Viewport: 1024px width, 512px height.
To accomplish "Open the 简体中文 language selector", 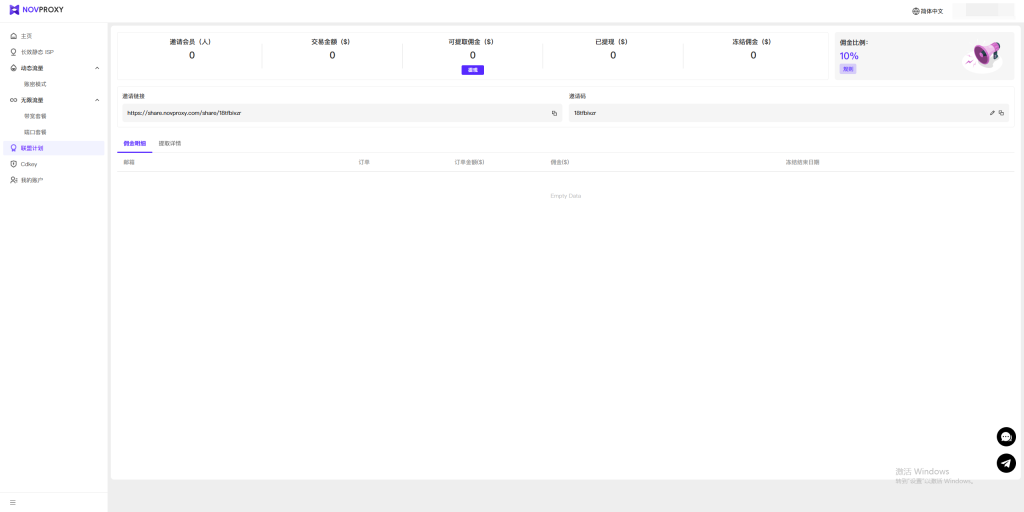I will [x=927, y=11].
